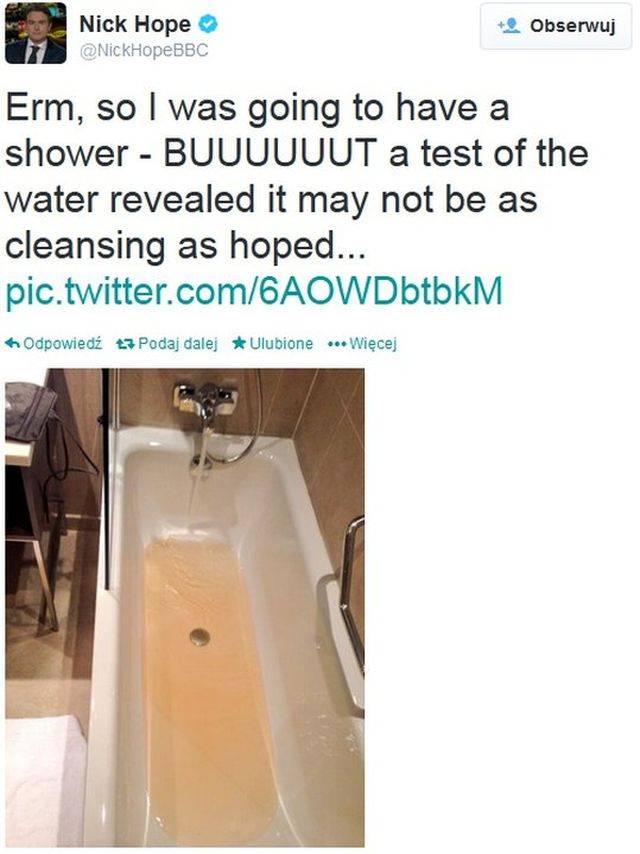Mark tweet via Ulubione label

coord(281,344)
